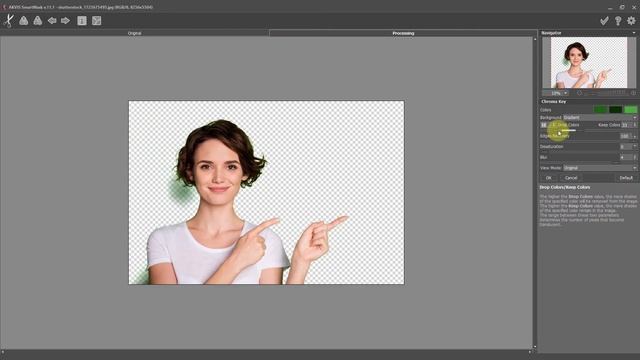This screenshot has height=360, width=640.
Task: Adjust the Navigator zoom slider
Action: pos(607,93)
